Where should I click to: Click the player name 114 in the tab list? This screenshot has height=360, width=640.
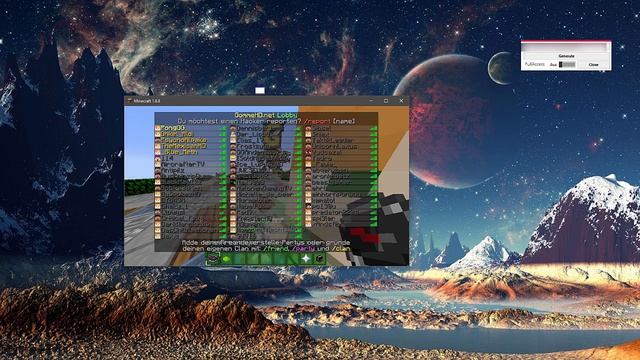click(167, 158)
